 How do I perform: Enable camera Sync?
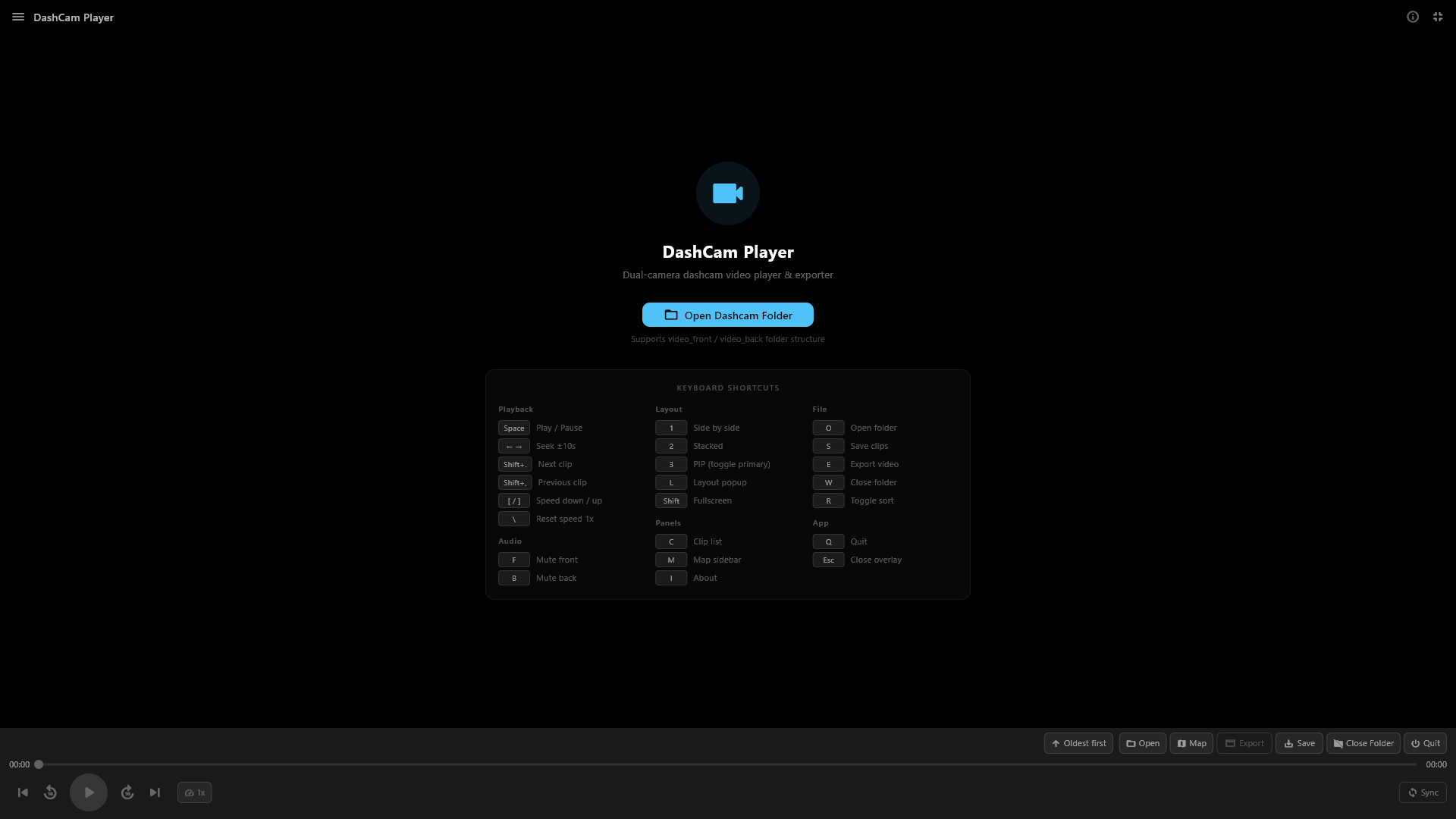coord(1423,792)
